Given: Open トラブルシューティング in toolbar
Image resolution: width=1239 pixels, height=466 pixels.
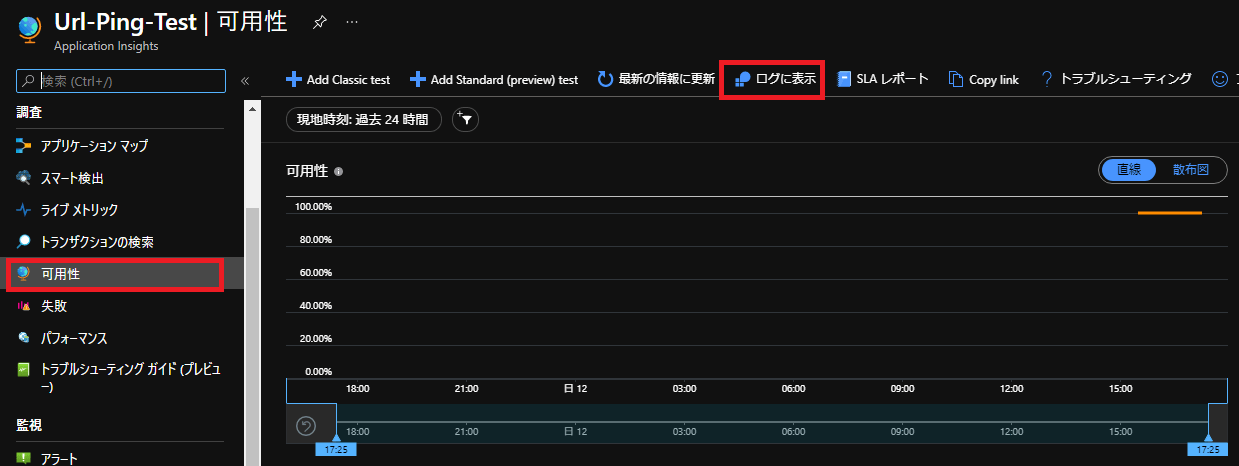Looking at the screenshot, I should pyautogui.click(x=1115, y=79).
